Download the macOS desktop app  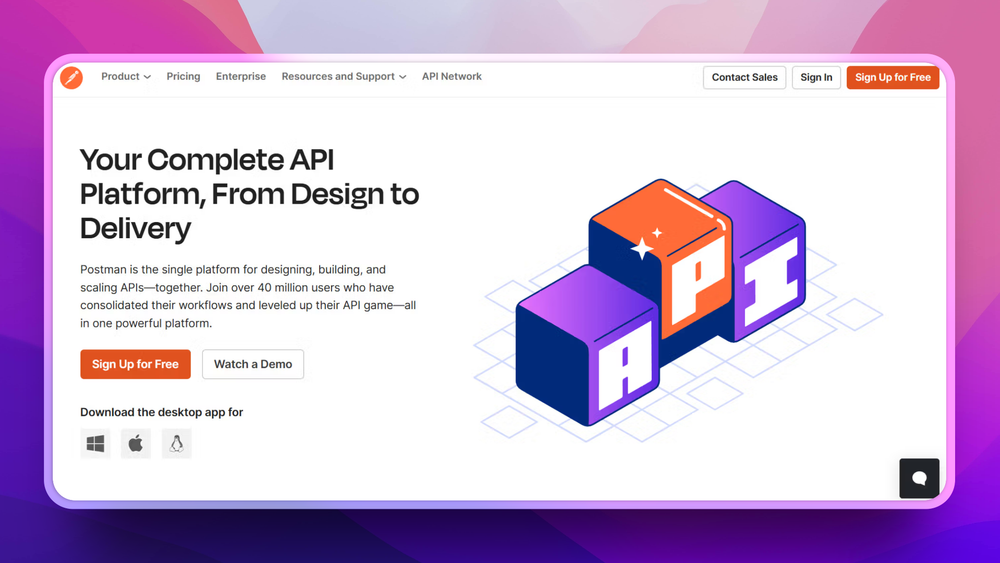pyautogui.click(x=136, y=443)
